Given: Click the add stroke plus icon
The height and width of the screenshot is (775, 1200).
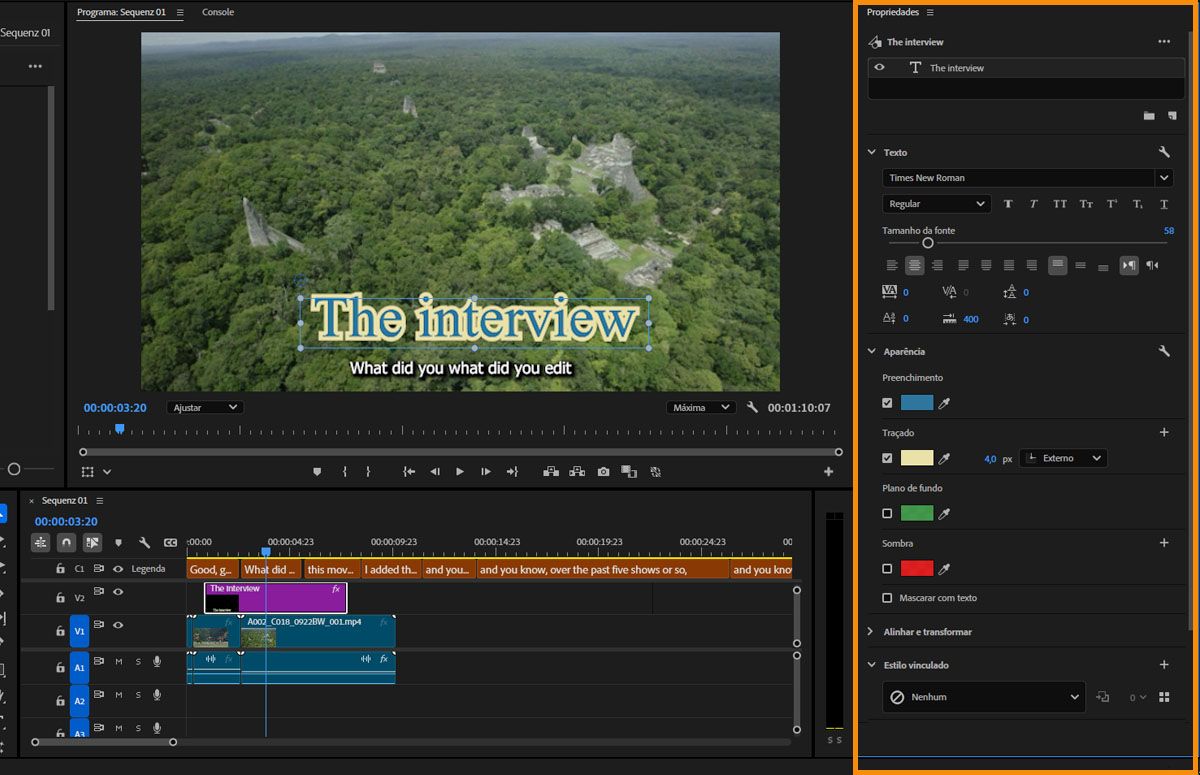Looking at the screenshot, I should point(1164,433).
